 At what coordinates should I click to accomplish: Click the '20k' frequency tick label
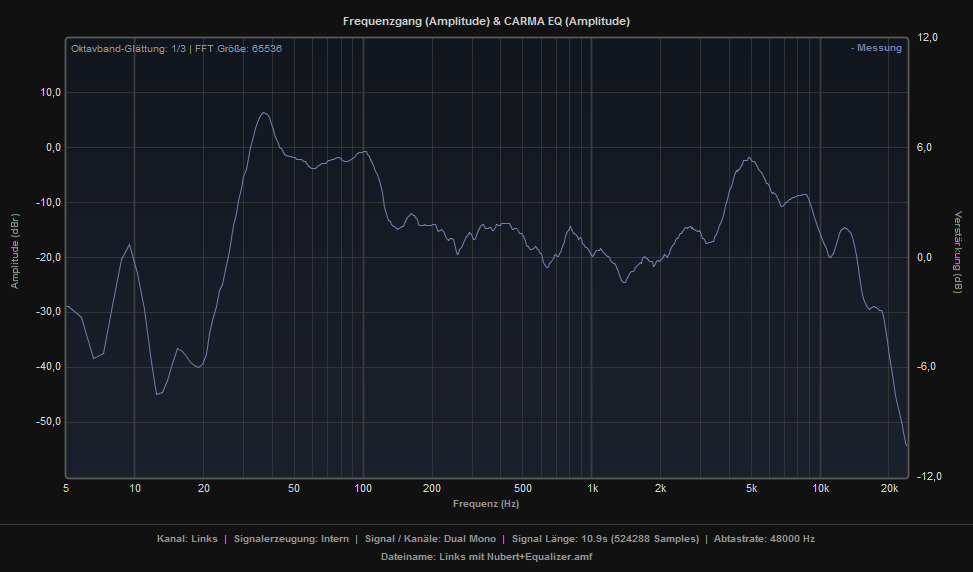(x=889, y=489)
